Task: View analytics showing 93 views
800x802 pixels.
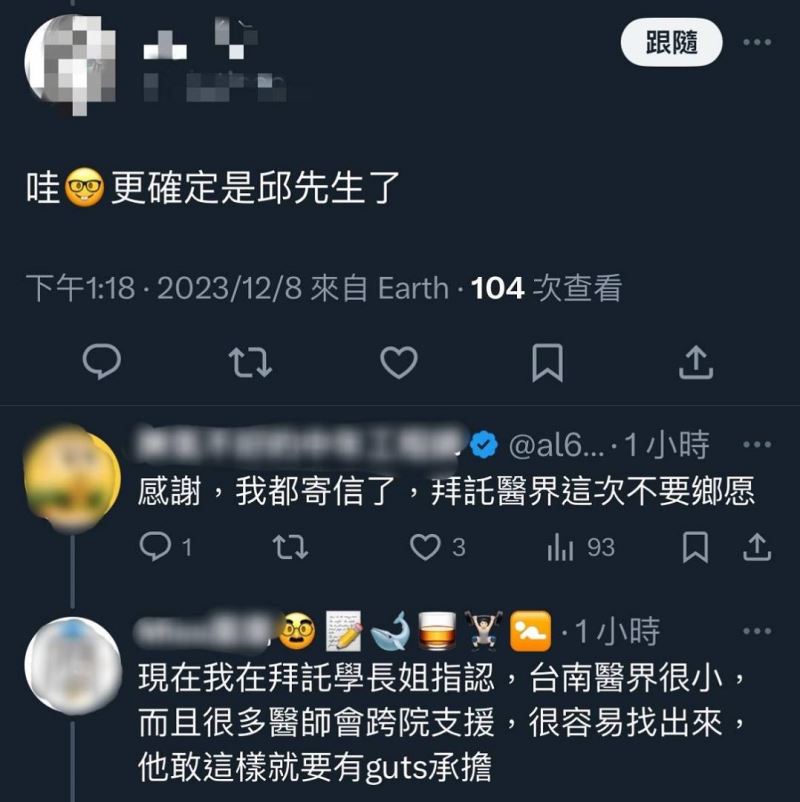Action: pos(581,547)
